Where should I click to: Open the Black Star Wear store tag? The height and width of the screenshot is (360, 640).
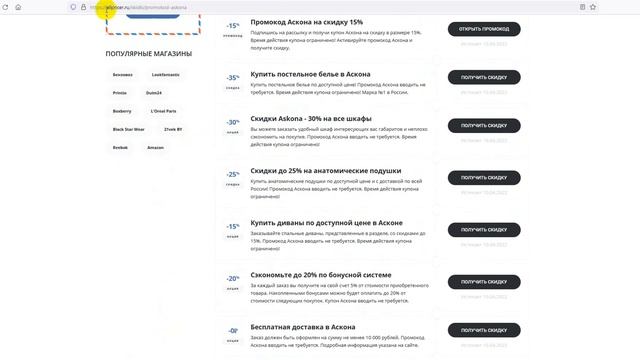[129, 129]
